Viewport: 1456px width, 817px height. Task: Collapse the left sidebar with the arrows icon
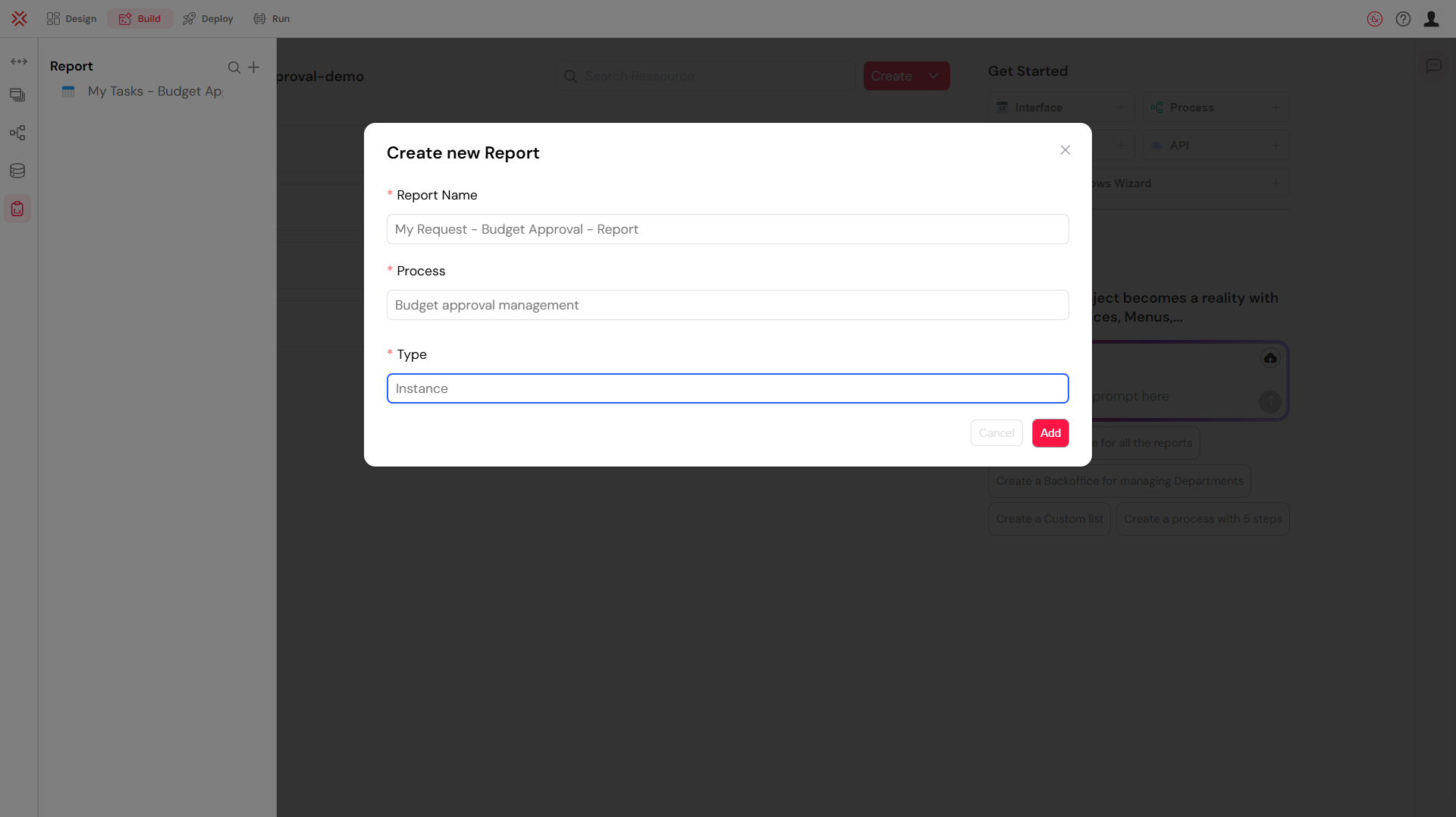[x=18, y=61]
